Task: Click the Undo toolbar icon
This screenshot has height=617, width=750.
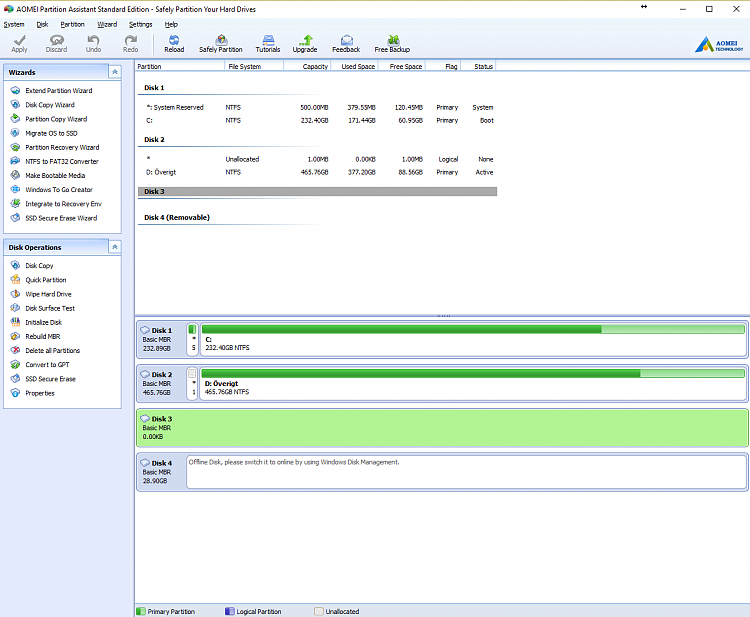Action: pyautogui.click(x=93, y=44)
